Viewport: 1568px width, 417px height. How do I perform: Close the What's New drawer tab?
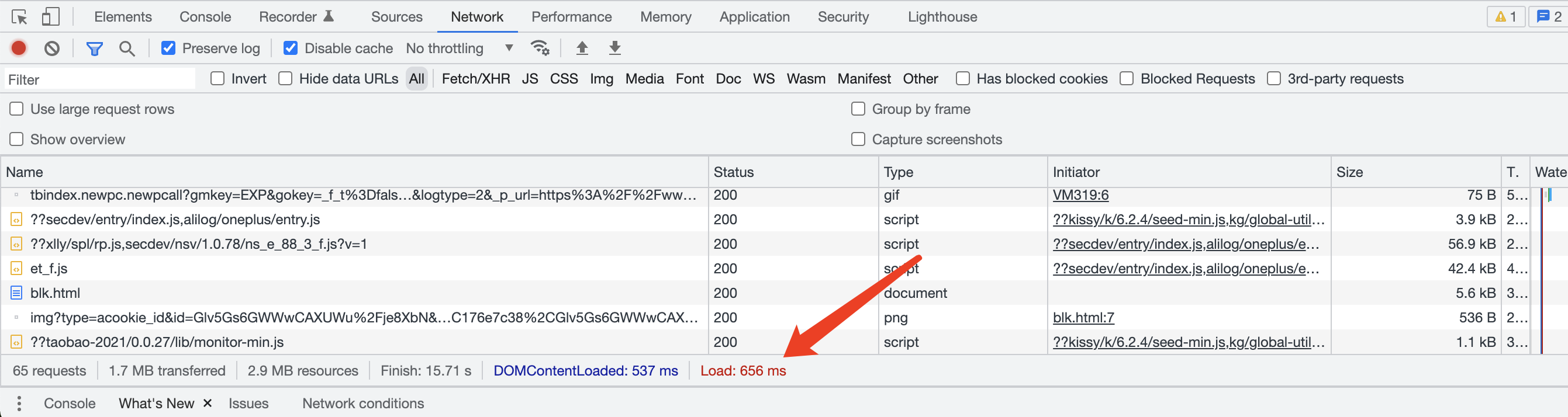pyautogui.click(x=208, y=403)
